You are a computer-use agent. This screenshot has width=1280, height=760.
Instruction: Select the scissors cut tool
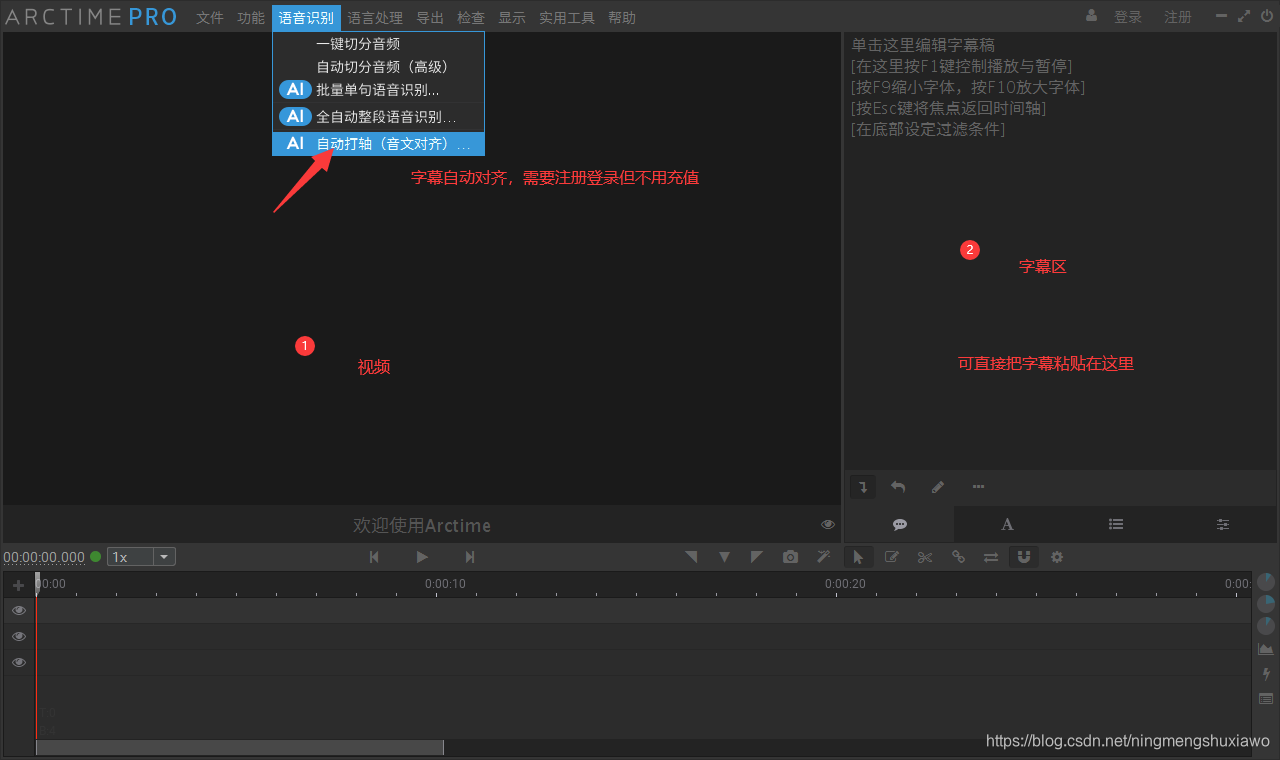pyautogui.click(x=925, y=557)
